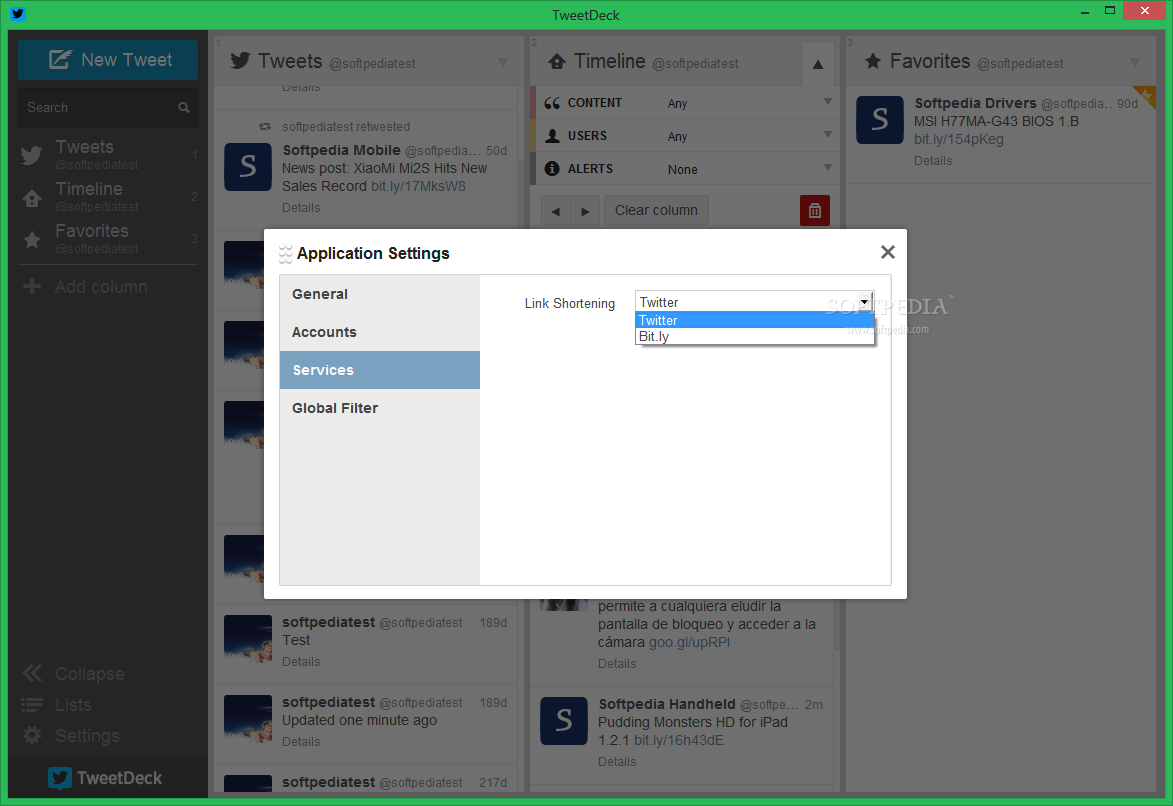Image resolution: width=1173 pixels, height=806 pixels.
Task: Open the goo.gl/upRPl link
Action: (x=689, y=642)
